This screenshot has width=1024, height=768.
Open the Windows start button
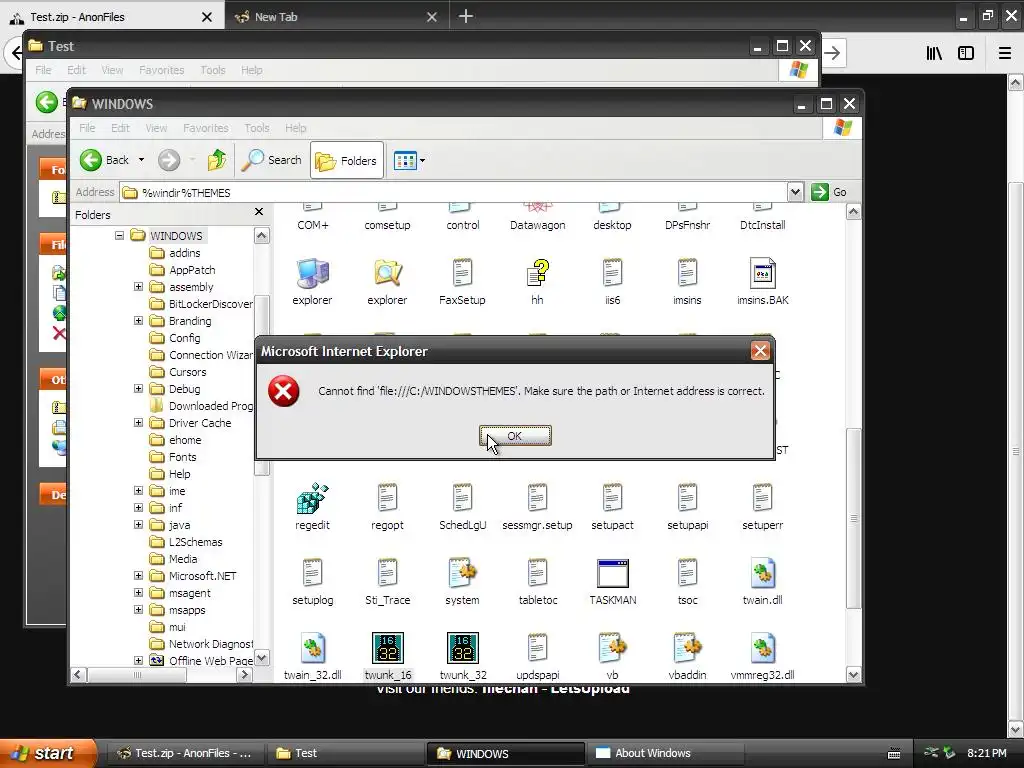point(46,753)
